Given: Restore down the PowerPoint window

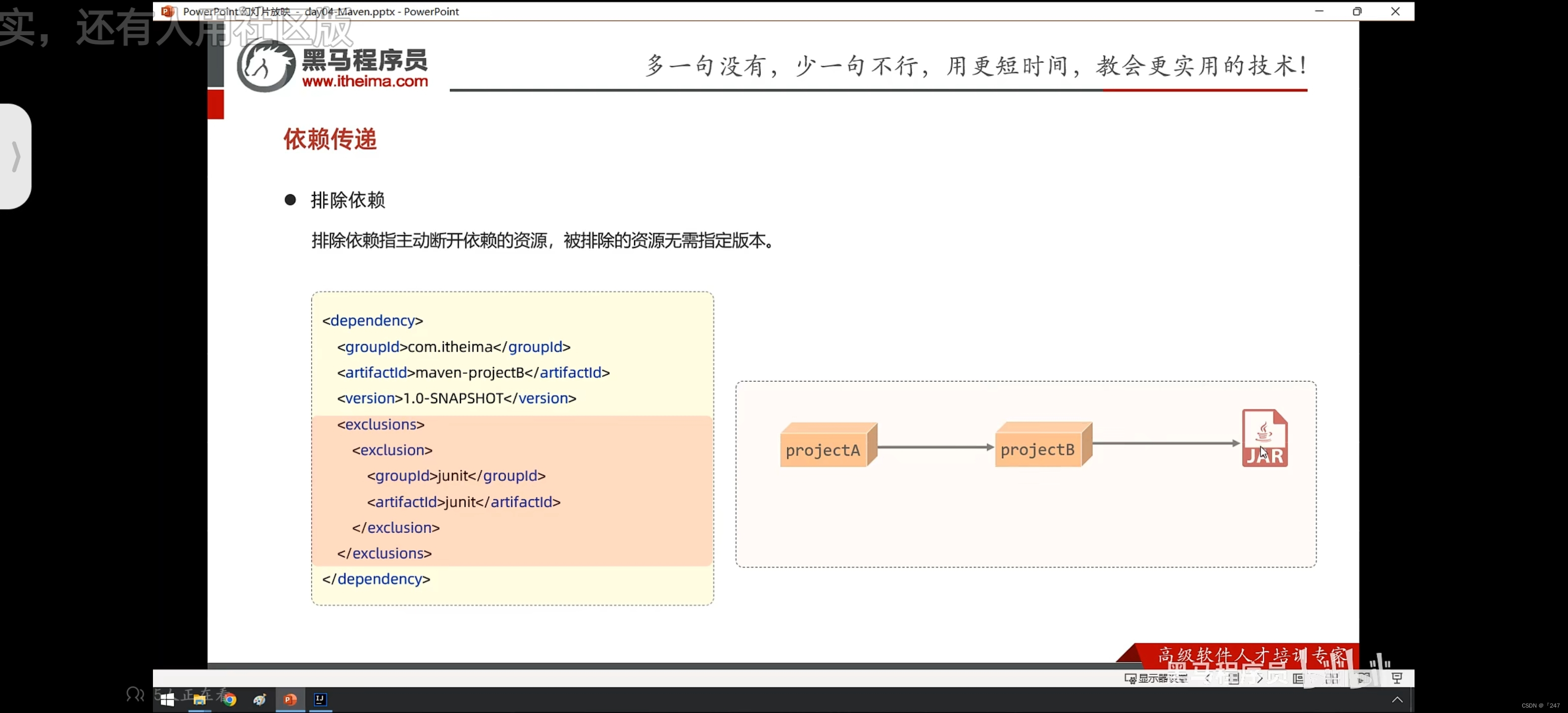Looking at the screenshot, I should point(1357,11).
